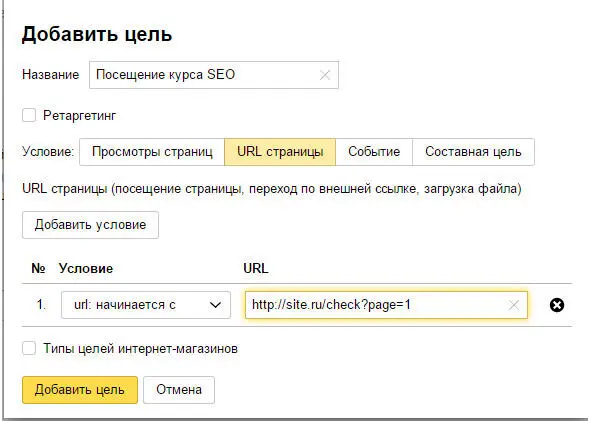Click the Добавить условие button
This screenshot has height=421, width=591.
click(x=90, y=225)
